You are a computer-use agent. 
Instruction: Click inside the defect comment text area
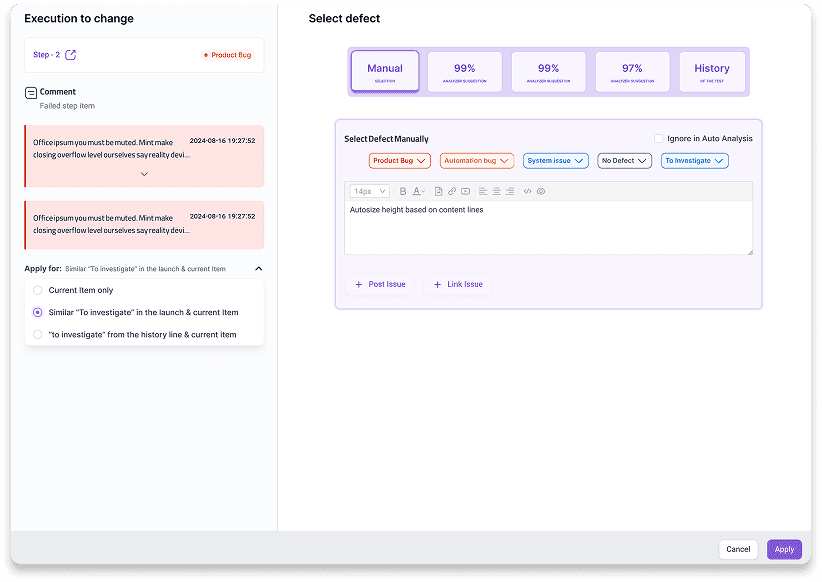point(548,230)
